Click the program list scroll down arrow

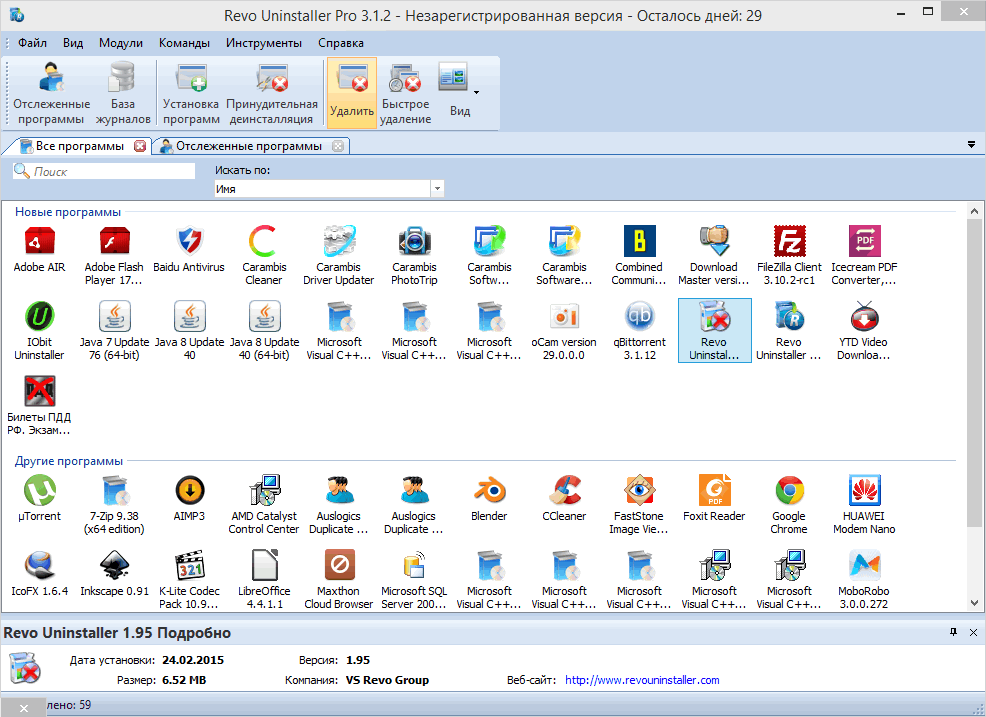pos(975,603)
